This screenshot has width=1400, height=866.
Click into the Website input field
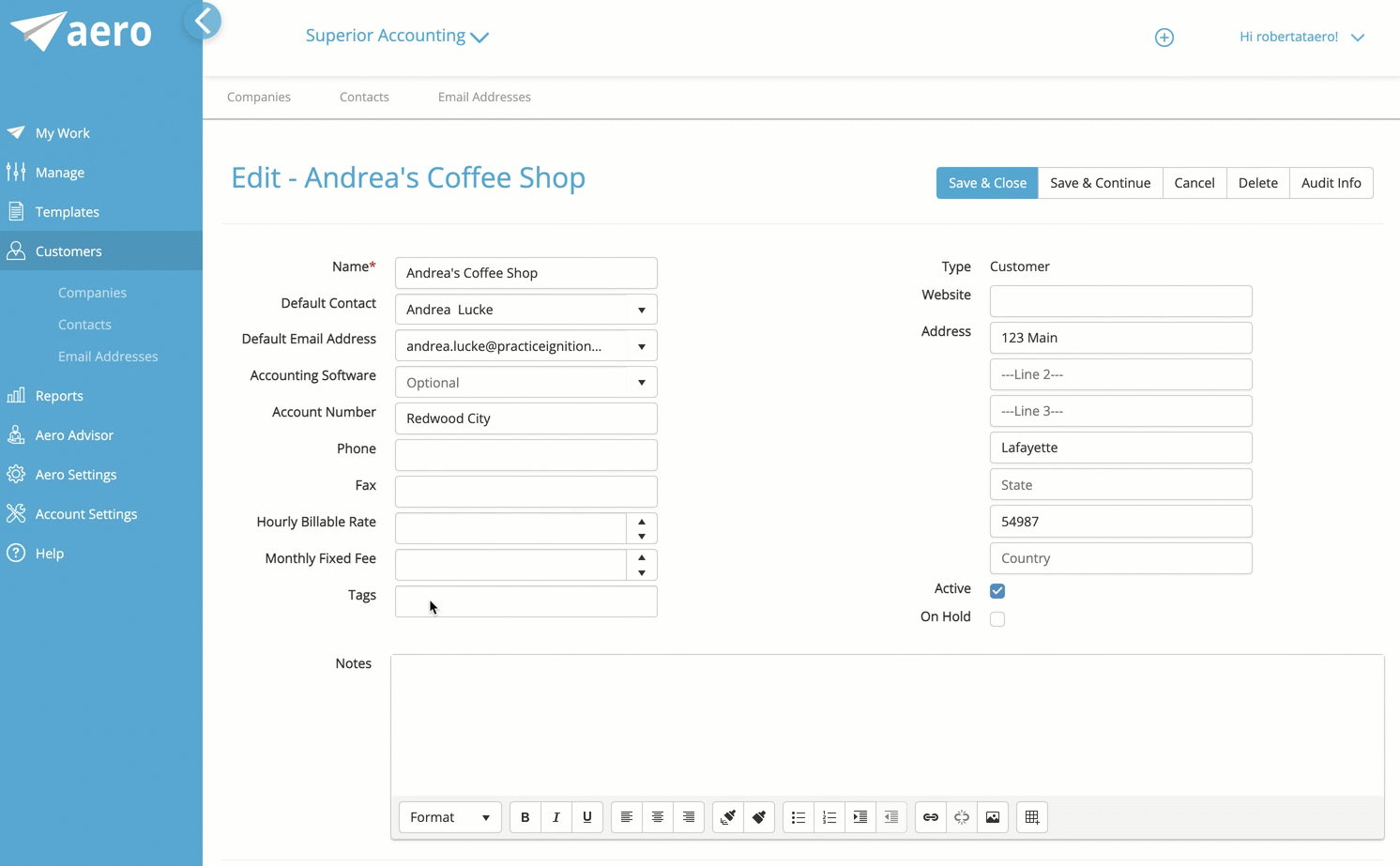(1120, 301)
